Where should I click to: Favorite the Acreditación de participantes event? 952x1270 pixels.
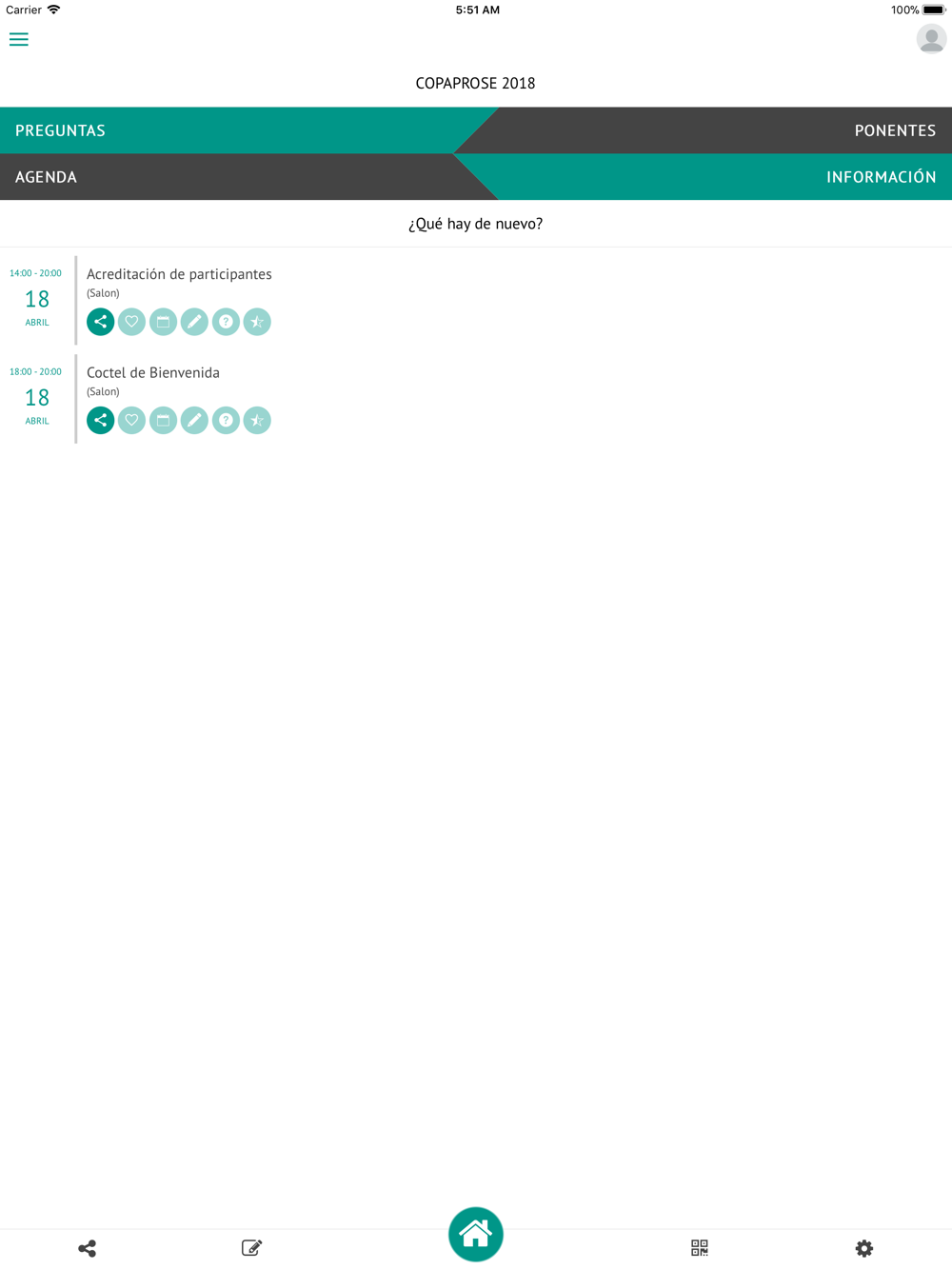point(132,322)
